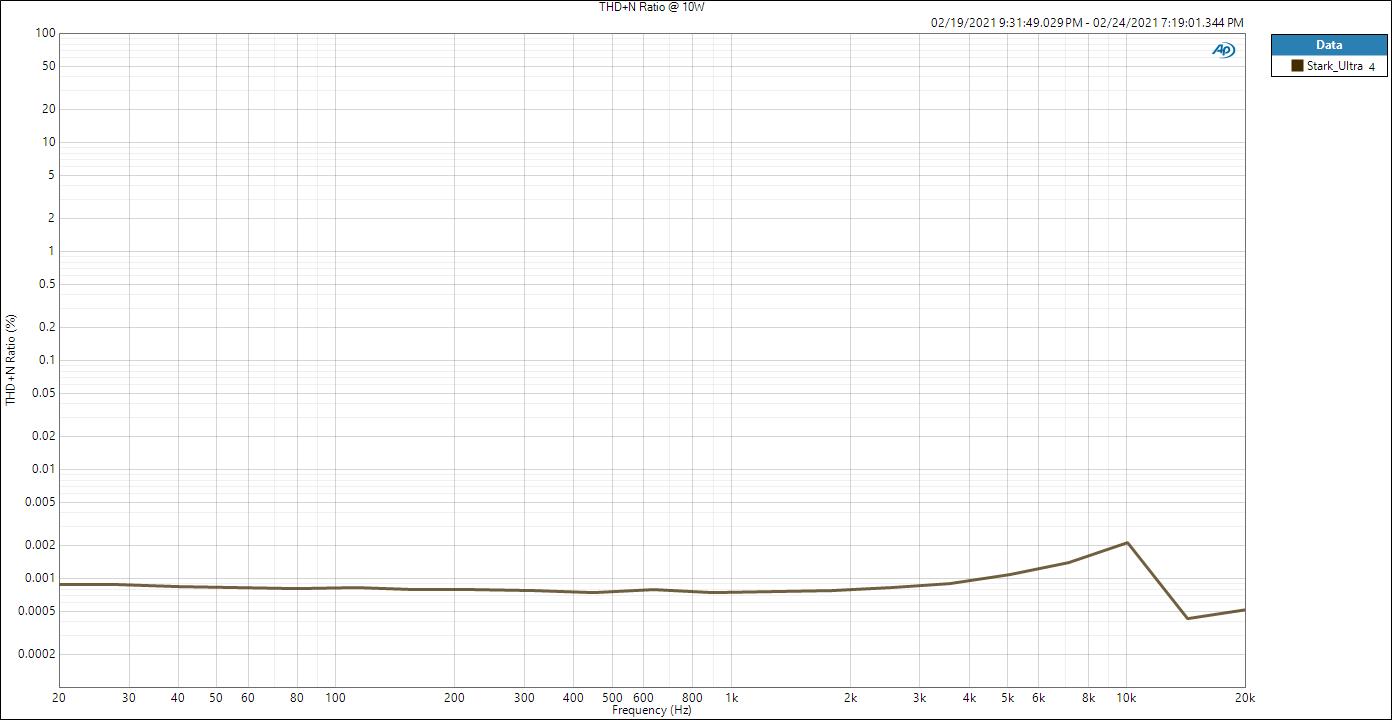Click the 500 frequency tick label

(x=612, y=698)
